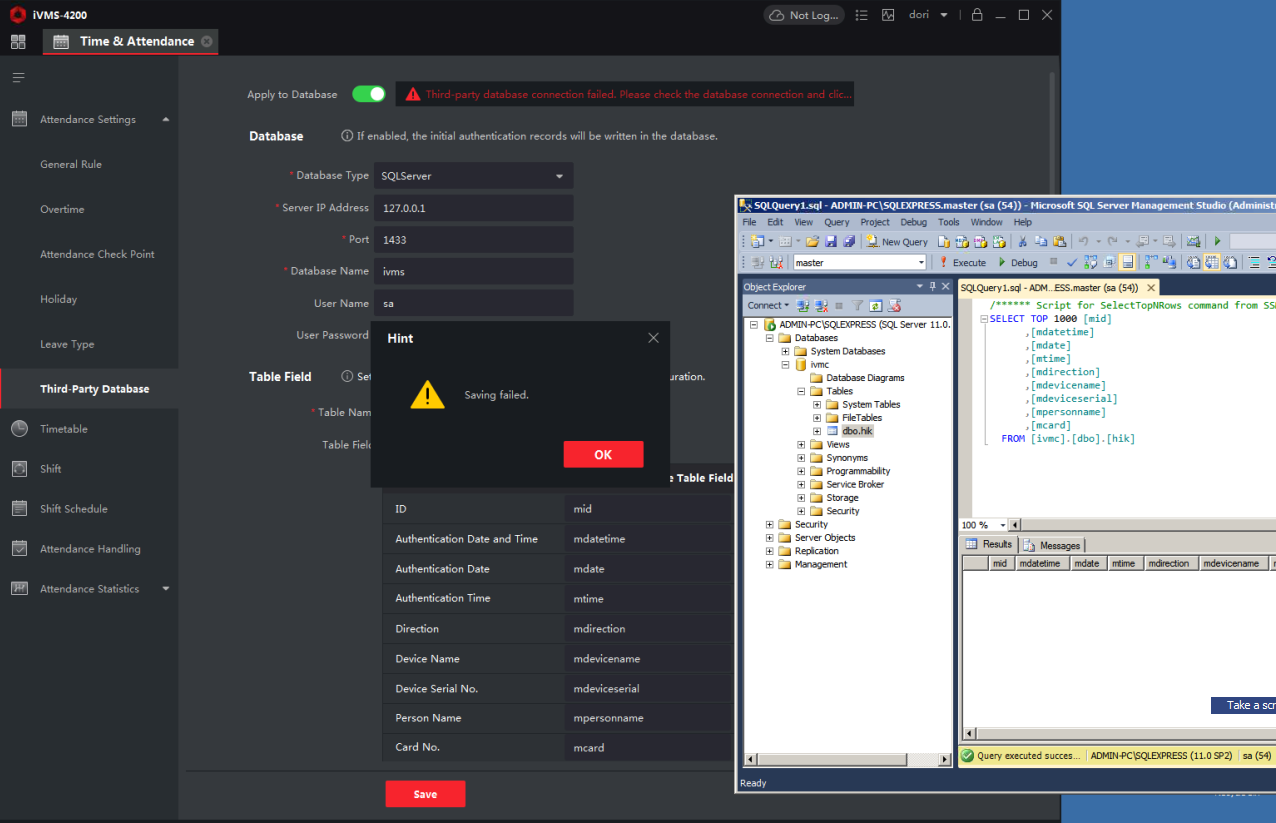Open the master database selector dropdown
Image resolution: width=1276 pixels, height=823 pixels.
pyautogui.click(x=921, y=263)
